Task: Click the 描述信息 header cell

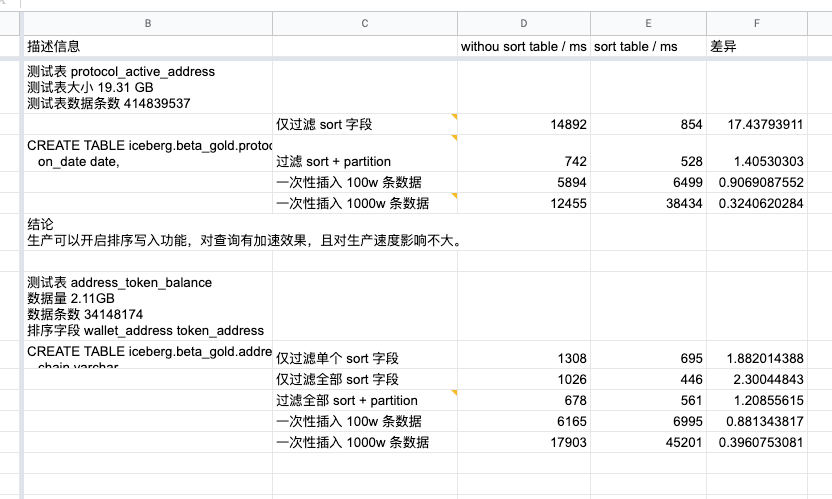Action: (x=148, y=46)
